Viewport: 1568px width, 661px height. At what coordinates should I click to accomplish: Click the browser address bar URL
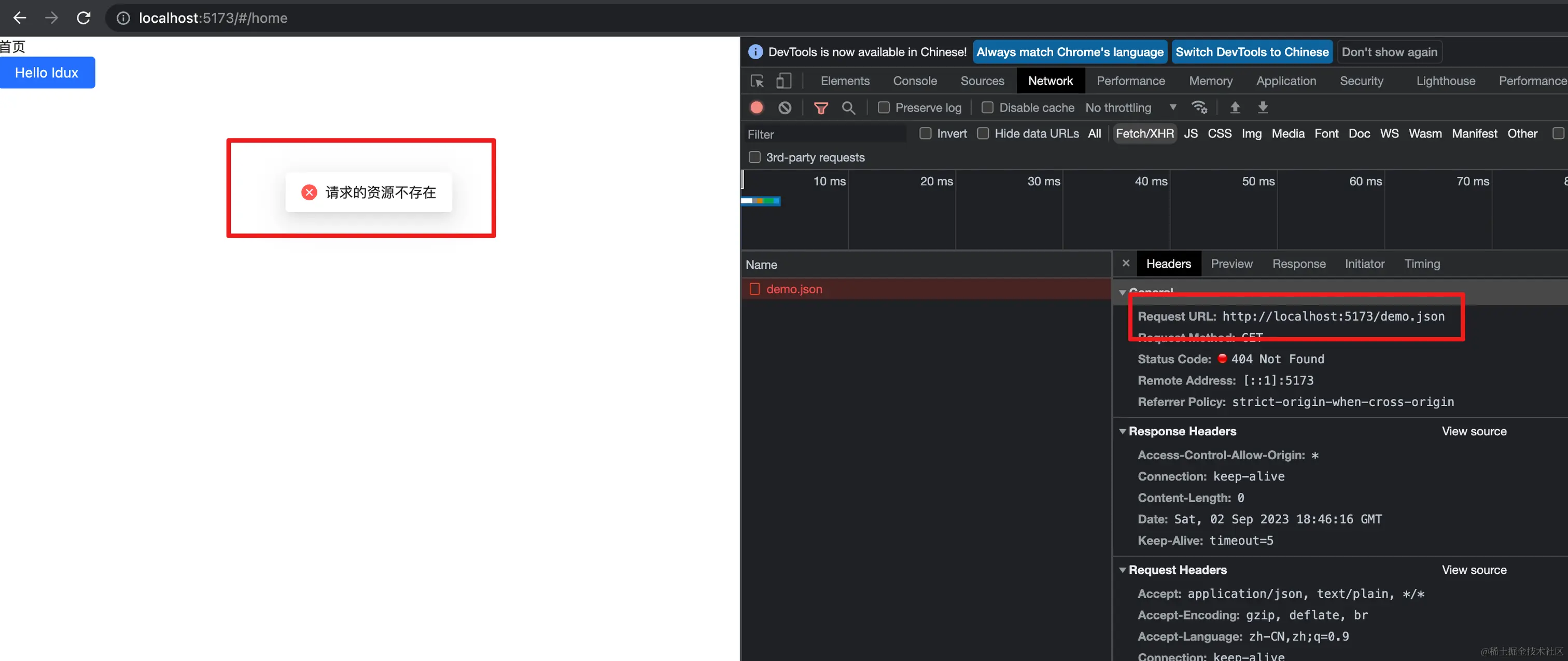coord(213,18)
